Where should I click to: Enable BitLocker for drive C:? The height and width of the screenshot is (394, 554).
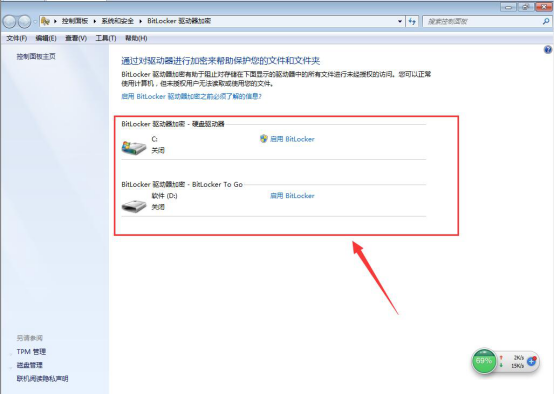[x=292, y=139]
